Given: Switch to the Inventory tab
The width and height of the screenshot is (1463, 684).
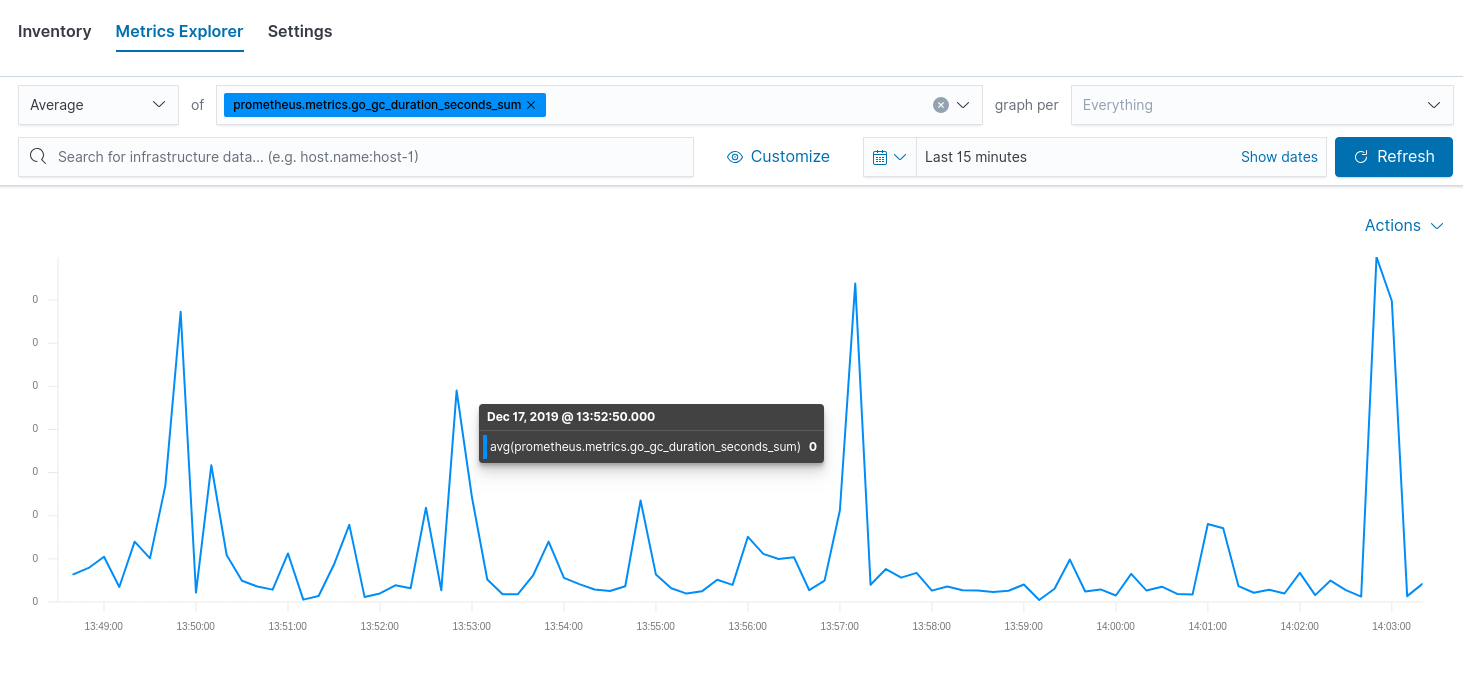Looking at the screenshot, I should [55, 31].
